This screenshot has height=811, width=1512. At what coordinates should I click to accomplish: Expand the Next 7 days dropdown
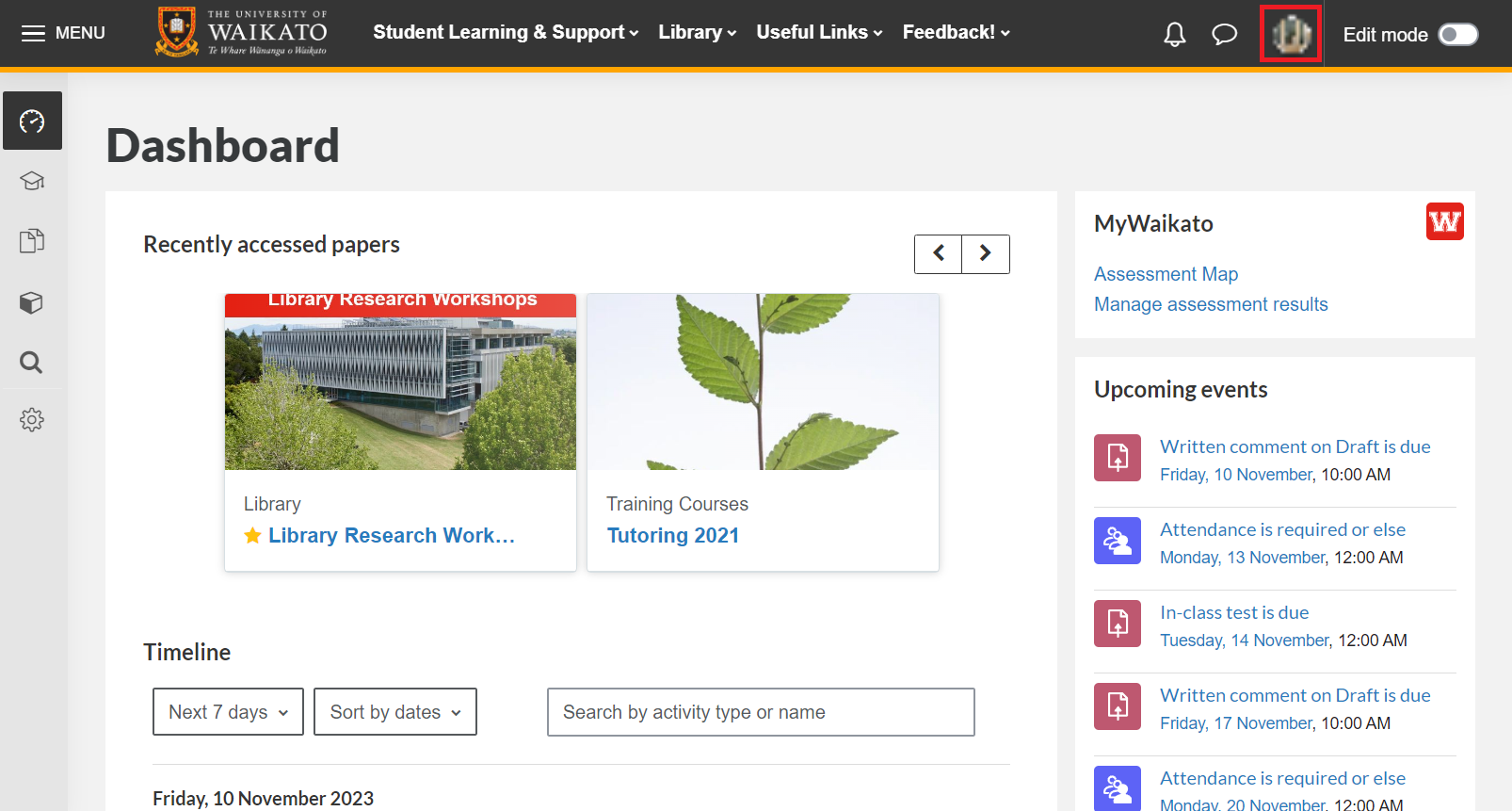click(228, 712)
